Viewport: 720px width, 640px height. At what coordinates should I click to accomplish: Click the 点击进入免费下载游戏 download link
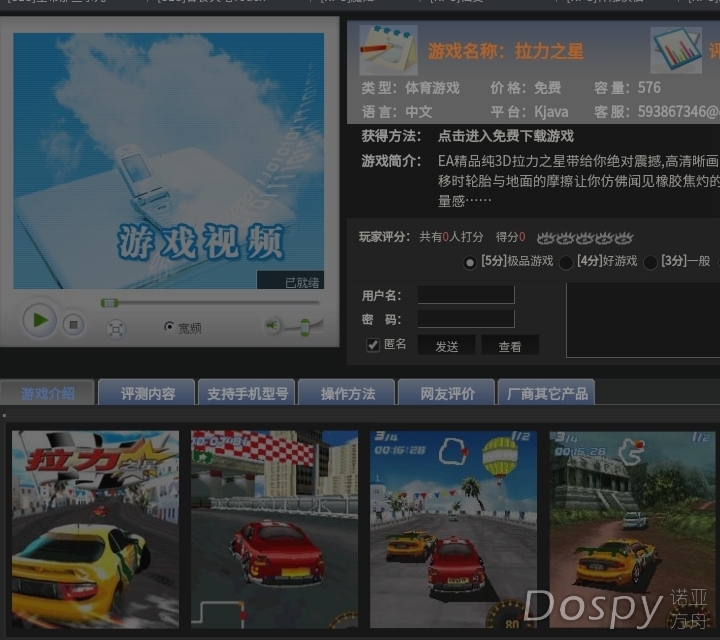point(505,136)
